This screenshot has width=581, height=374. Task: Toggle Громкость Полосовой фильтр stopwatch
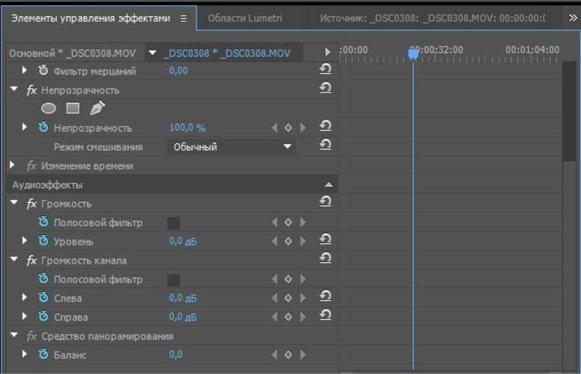(43, 222)
